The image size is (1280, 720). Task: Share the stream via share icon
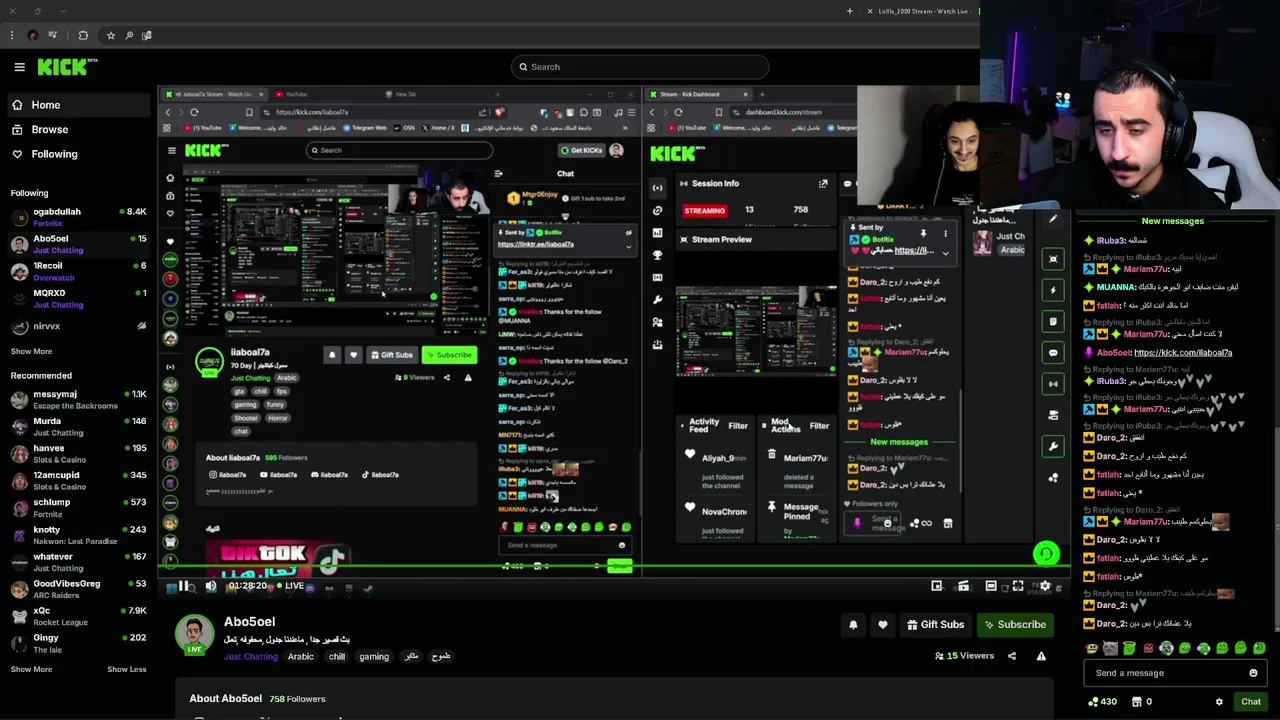pos(1012,656)
